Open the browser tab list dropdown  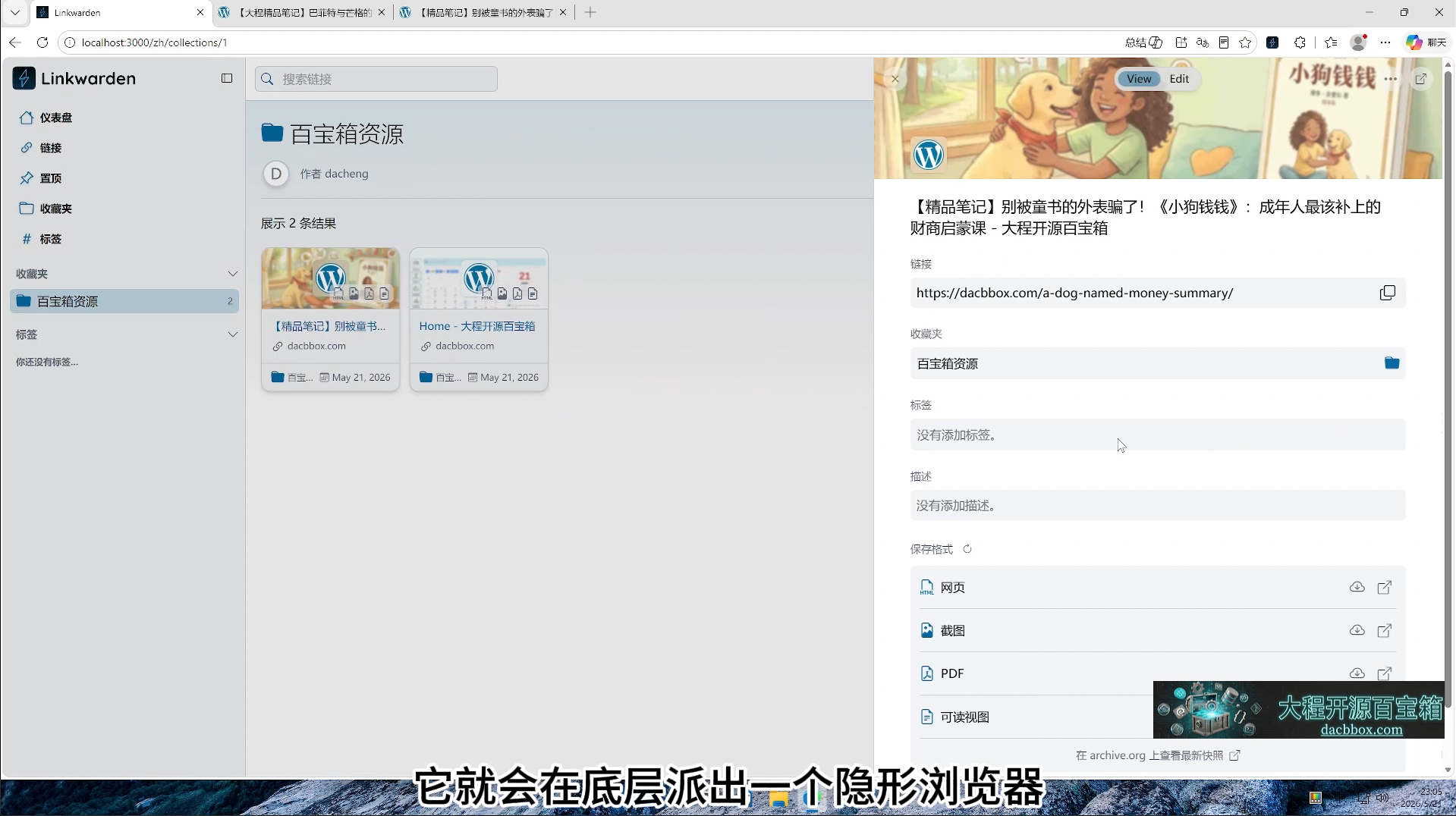point(14,12)
